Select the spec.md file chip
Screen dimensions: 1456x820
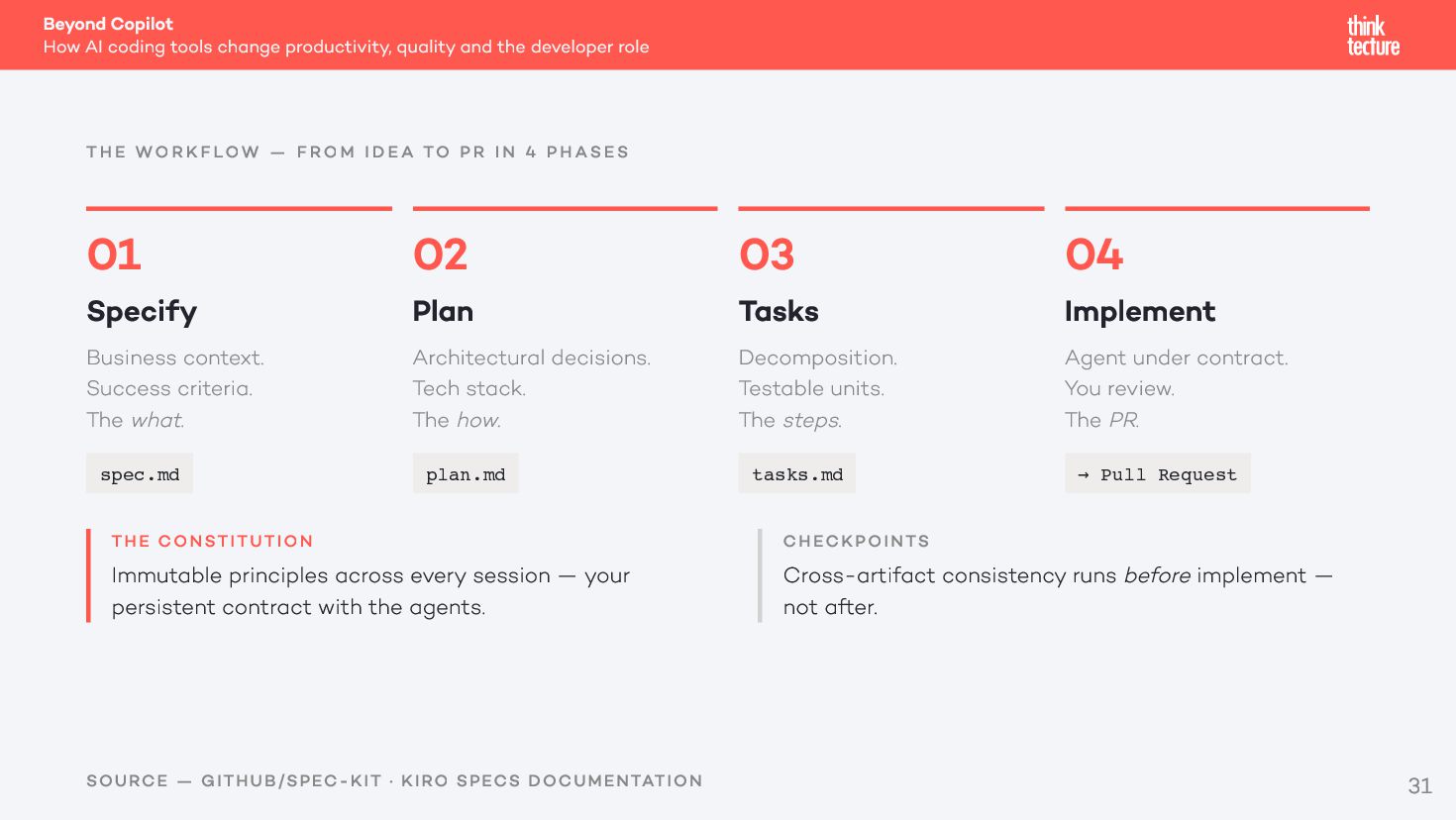click(x=140, y=473)
